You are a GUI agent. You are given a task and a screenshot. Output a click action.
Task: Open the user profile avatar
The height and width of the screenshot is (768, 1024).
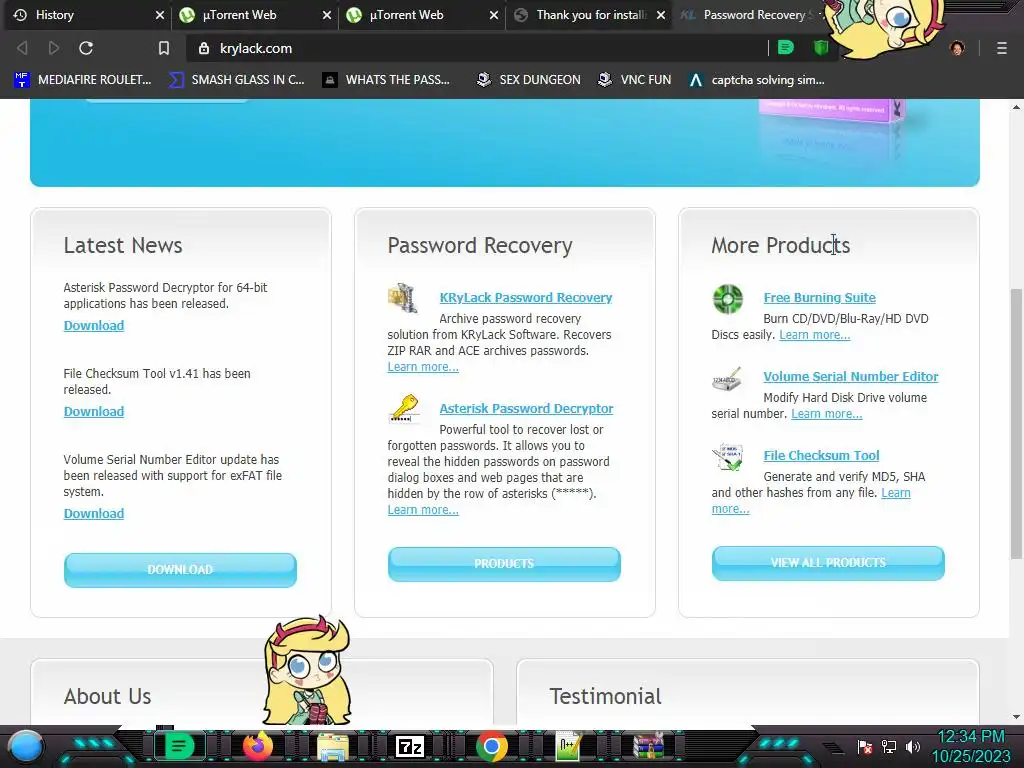click(957, 48)
